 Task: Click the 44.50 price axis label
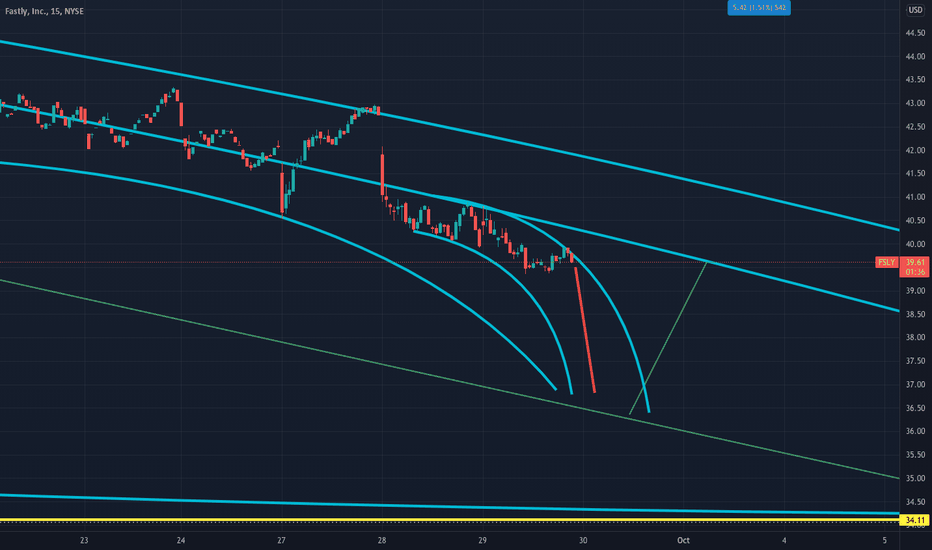pos(915,33)
